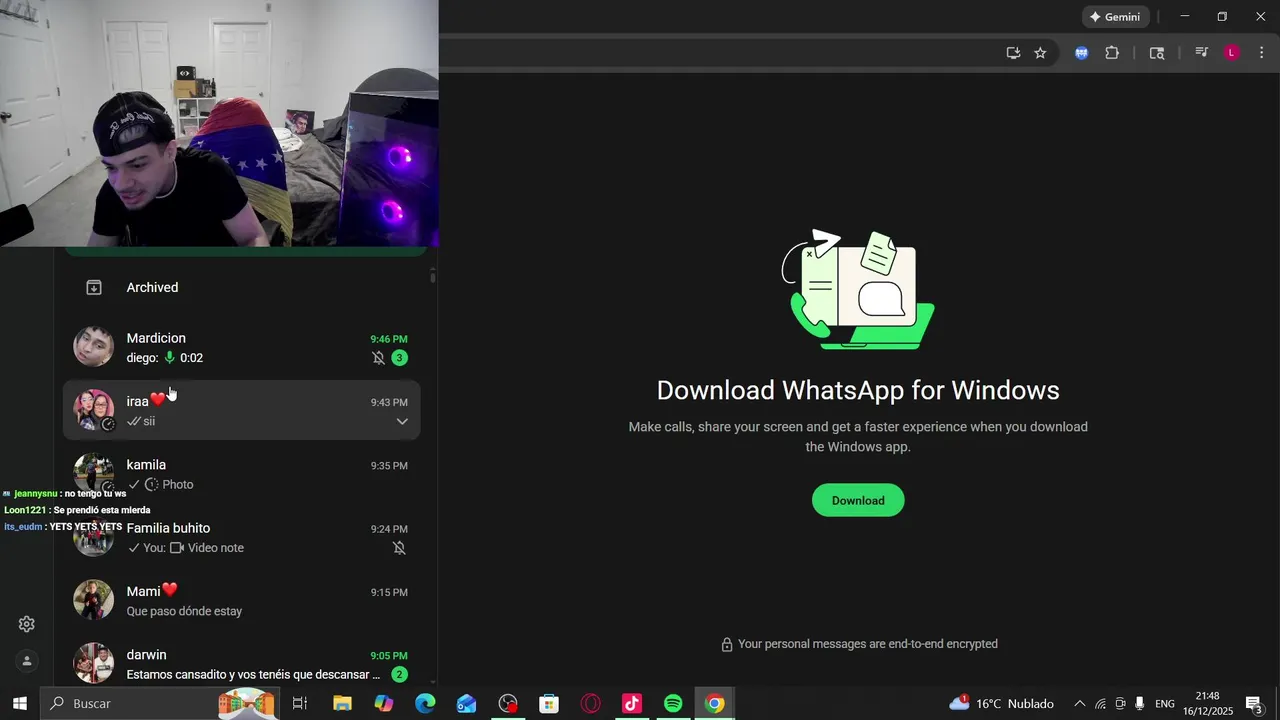1280x720 pixels.
Task: Click iraa's profile picture
Action: (94, 410)
